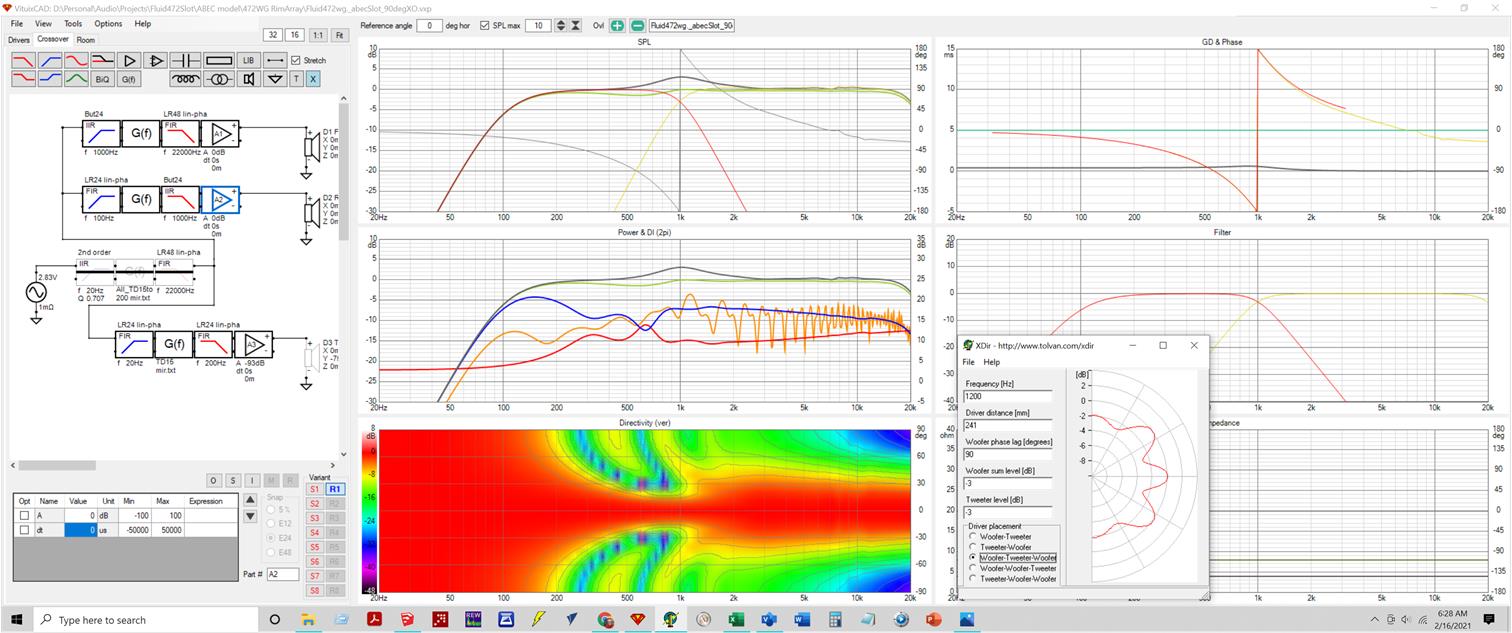Click the highlighted X toolbar button
Image resolution: width=1512 pixels, height=633 pixels.
(x=313, y=78)
